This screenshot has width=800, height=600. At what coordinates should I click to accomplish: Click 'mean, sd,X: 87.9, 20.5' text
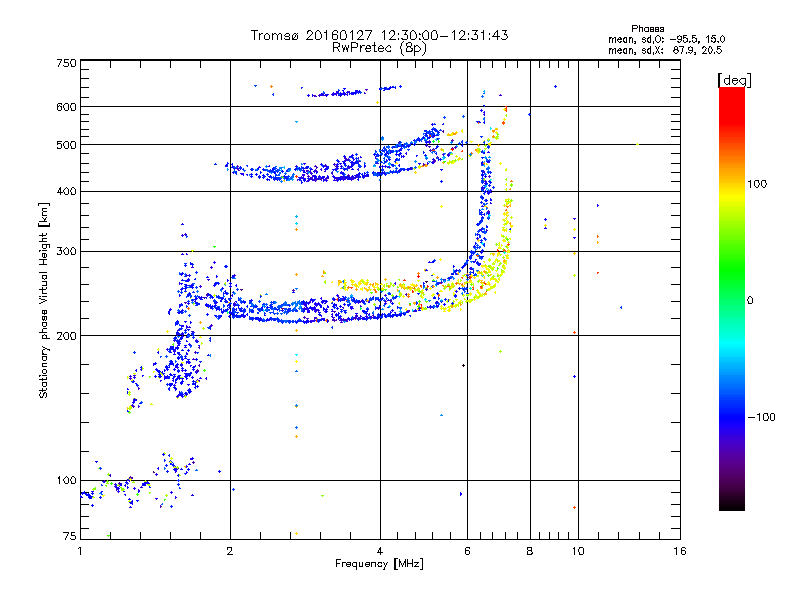coord(665,50)
